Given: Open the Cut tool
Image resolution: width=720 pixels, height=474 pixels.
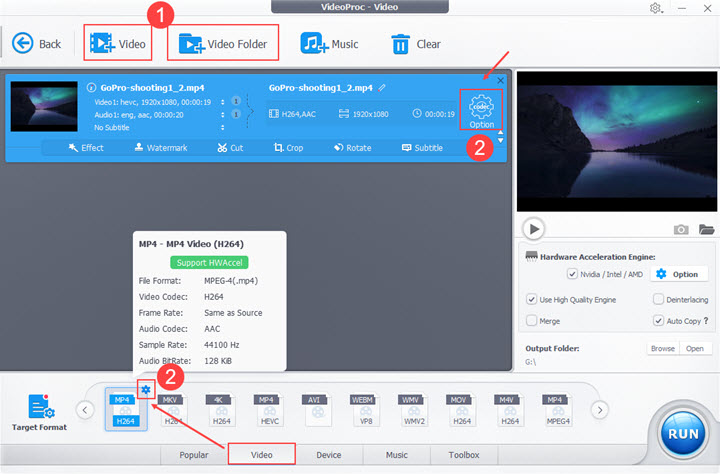Looking at the screenshot, I should point(230,147).
